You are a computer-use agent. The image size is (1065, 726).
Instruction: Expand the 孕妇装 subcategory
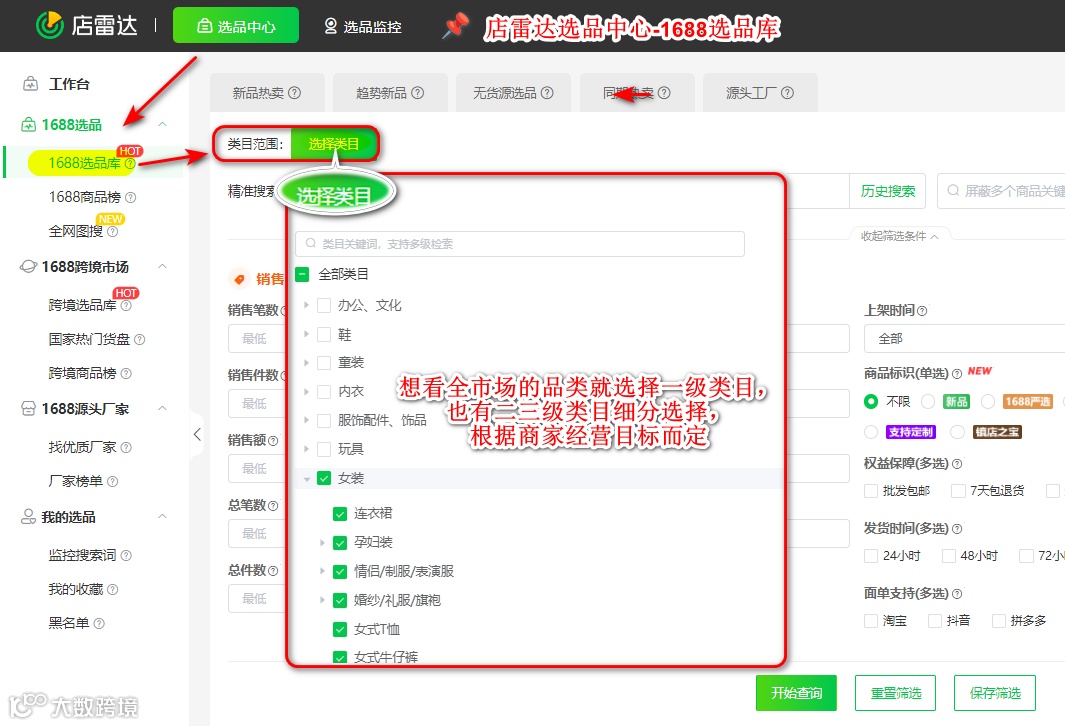323,543
